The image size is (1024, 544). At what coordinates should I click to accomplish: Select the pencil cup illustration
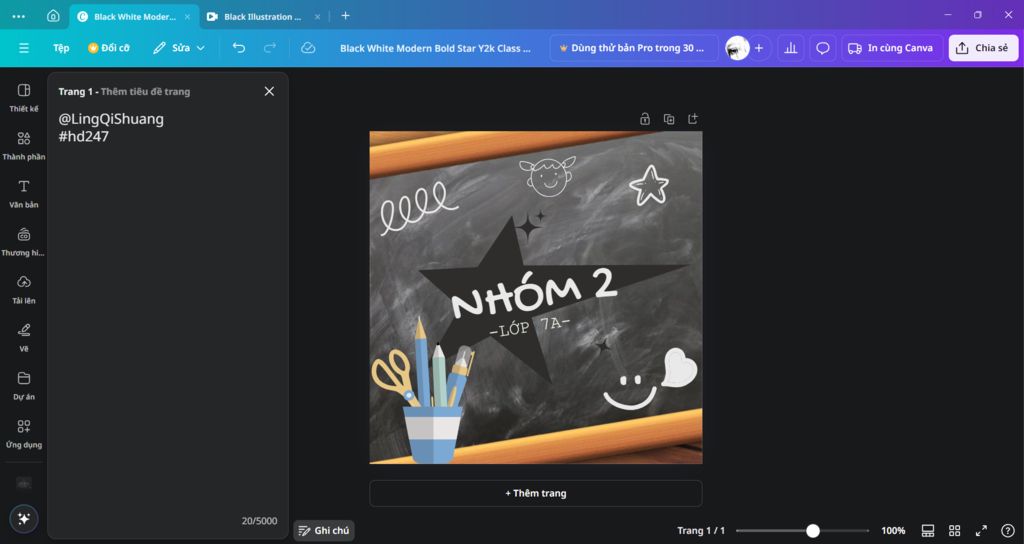424,391
